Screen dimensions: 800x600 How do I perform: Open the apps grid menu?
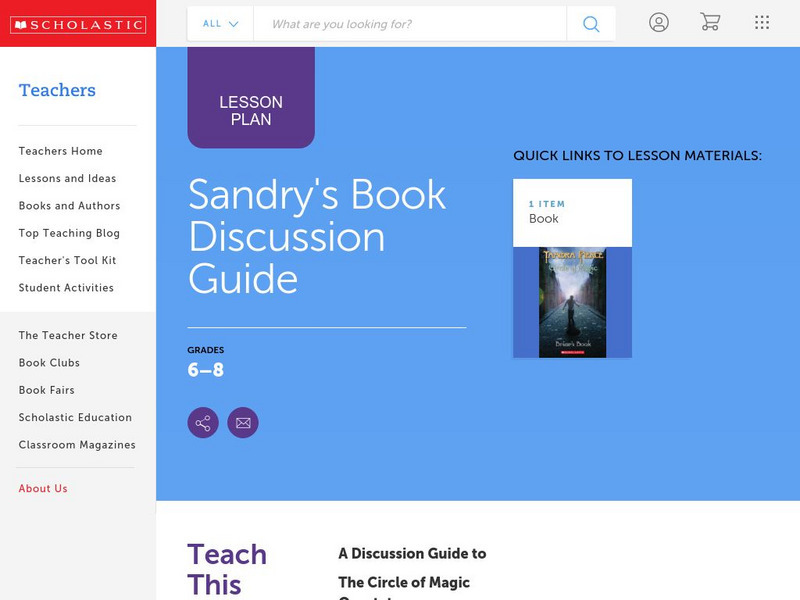point(762,22)
